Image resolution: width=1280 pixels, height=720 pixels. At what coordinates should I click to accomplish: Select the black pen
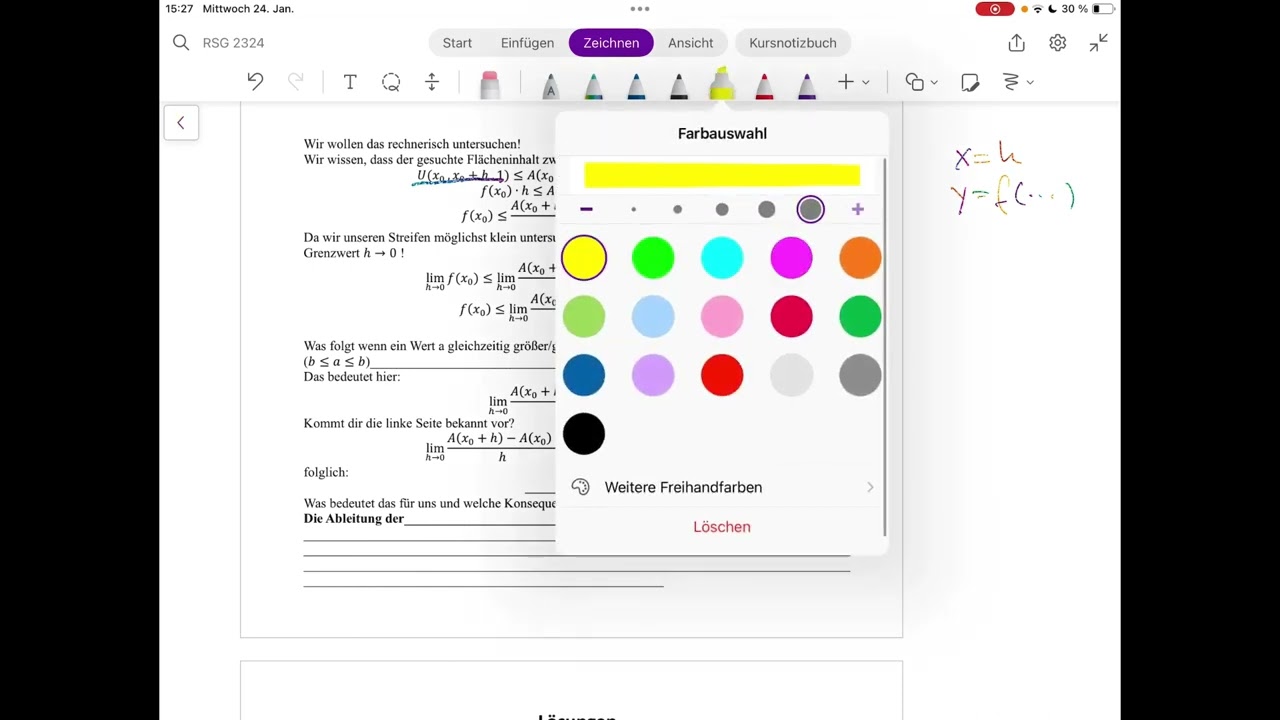click(x=679, y=86)
